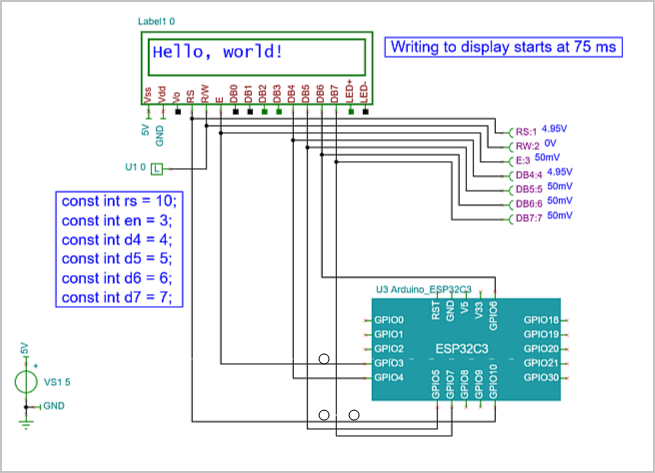Select the DB4:4 voltage probe
Viewport: 655px width, 473px height.
pyautogui.click(x=528, y=174)
